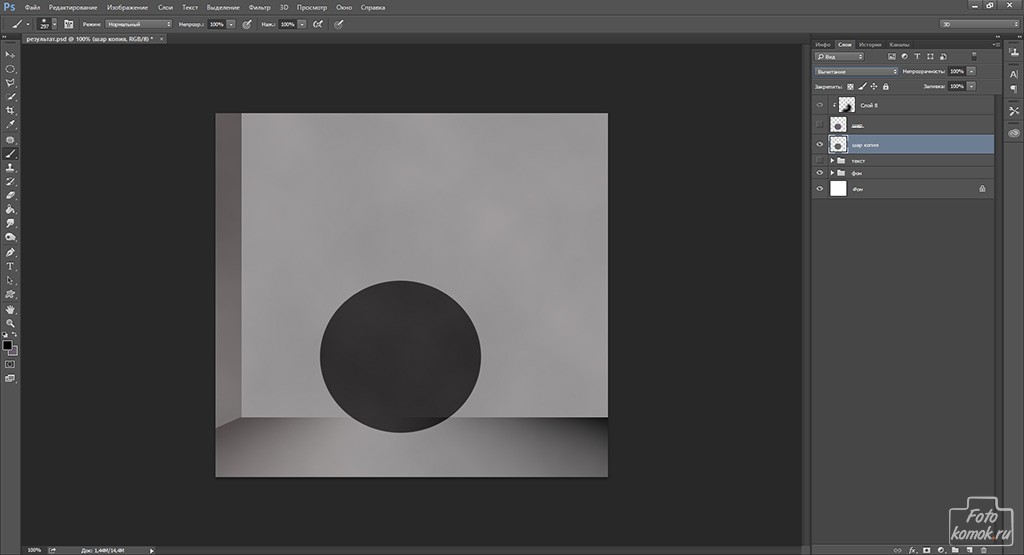Show the hidden текст group
Screen dimensions: 1024x555
[820, 160]
